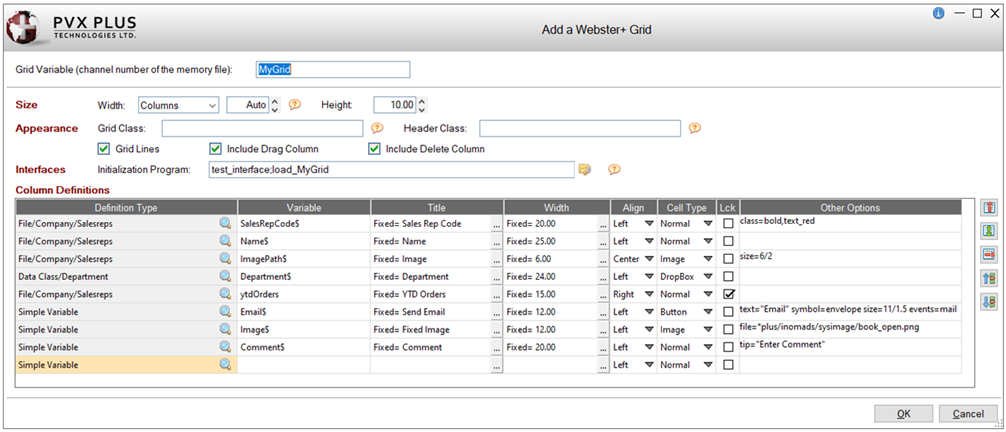The width and height of the screenshot is (1006, 432).
Task: Click the insert row below icon
Action: tap(988, 231)
